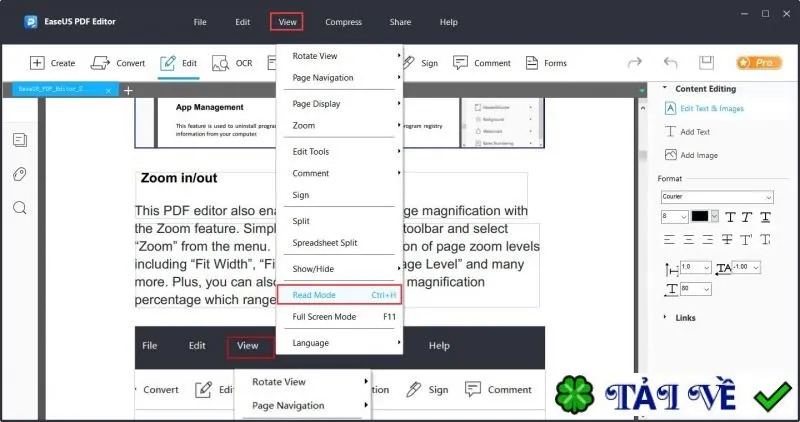Open the attachments tag icon in sidebar

click(20, 174)
